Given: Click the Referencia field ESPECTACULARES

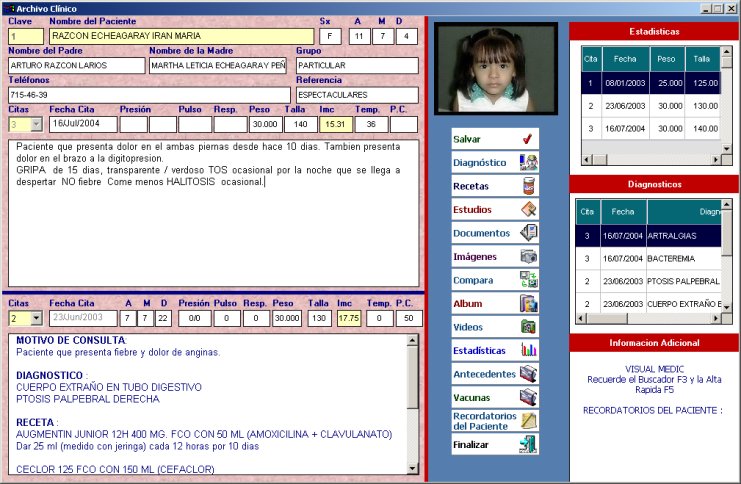Looking at the screenshot, I should [x=357, y=95].
